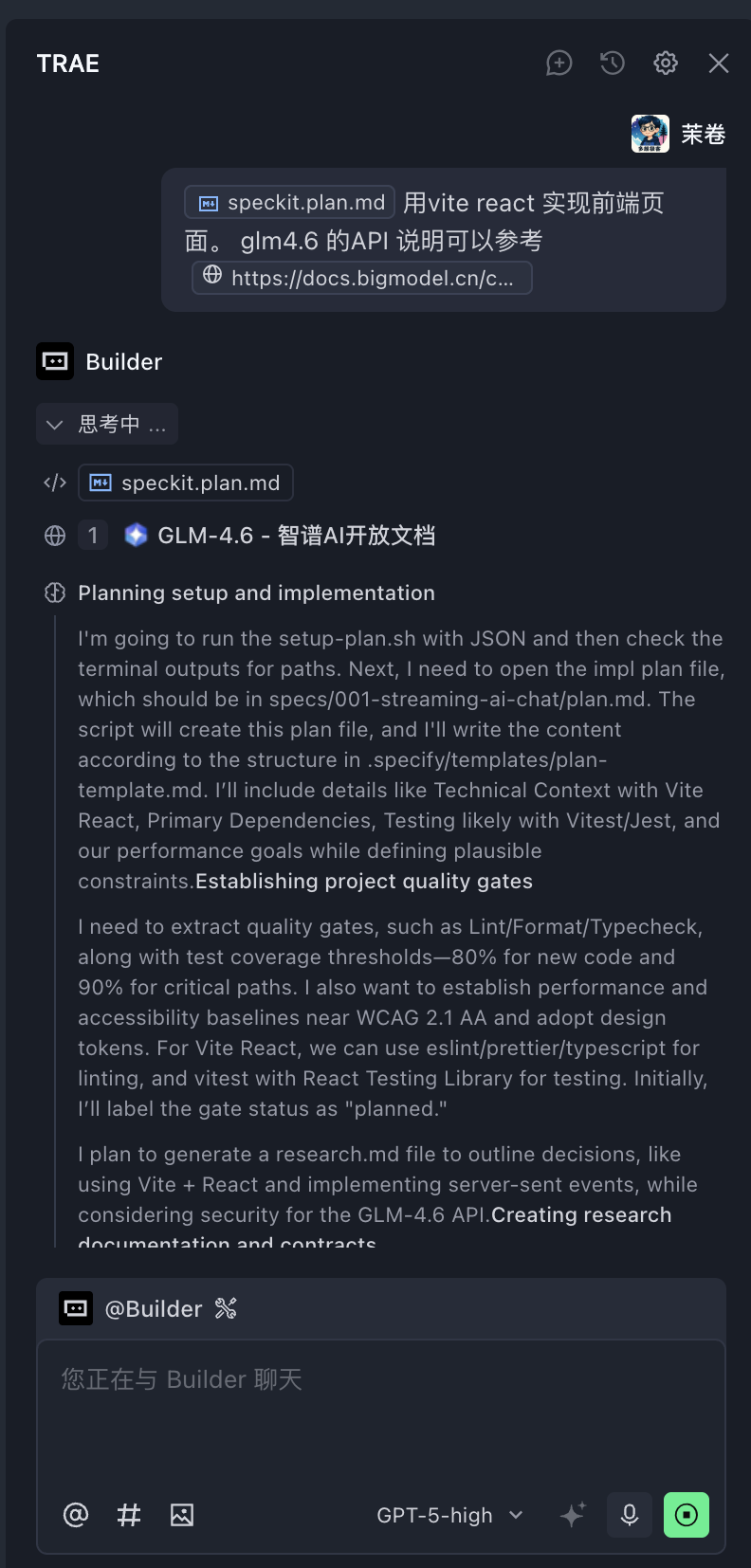Click the chat message input field
751x1568 pixels.
[379, 1413]
